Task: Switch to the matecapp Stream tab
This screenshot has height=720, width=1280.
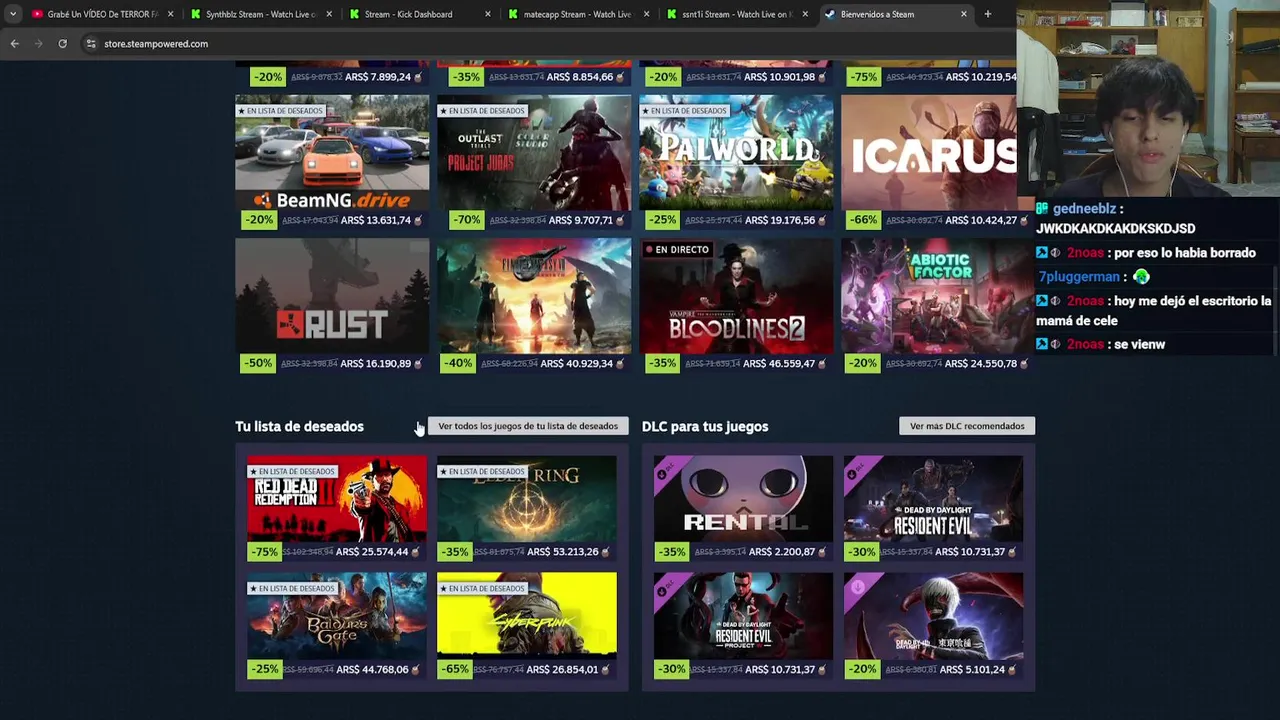Action: pyautogui.click(x=578, y=14)
